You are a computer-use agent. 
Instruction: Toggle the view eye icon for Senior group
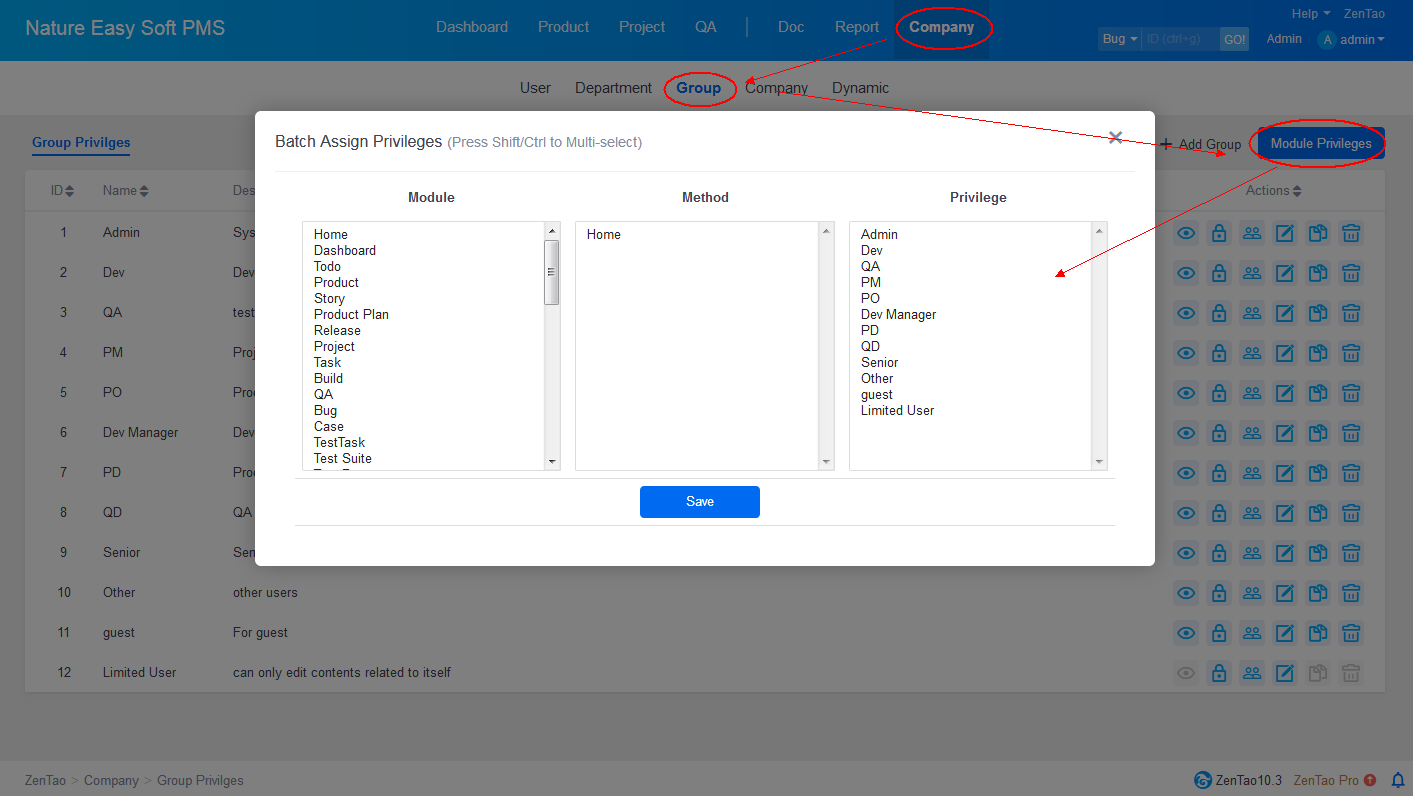[1186, 553]
